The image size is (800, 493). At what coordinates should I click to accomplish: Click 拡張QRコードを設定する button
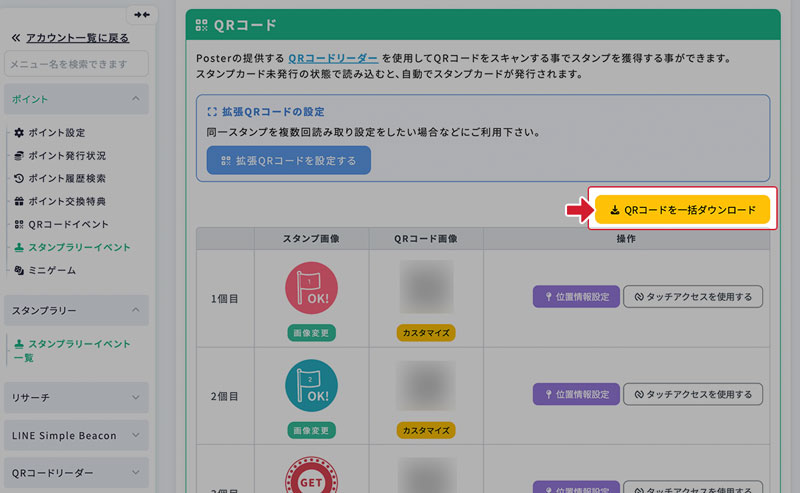pos(288,160)
